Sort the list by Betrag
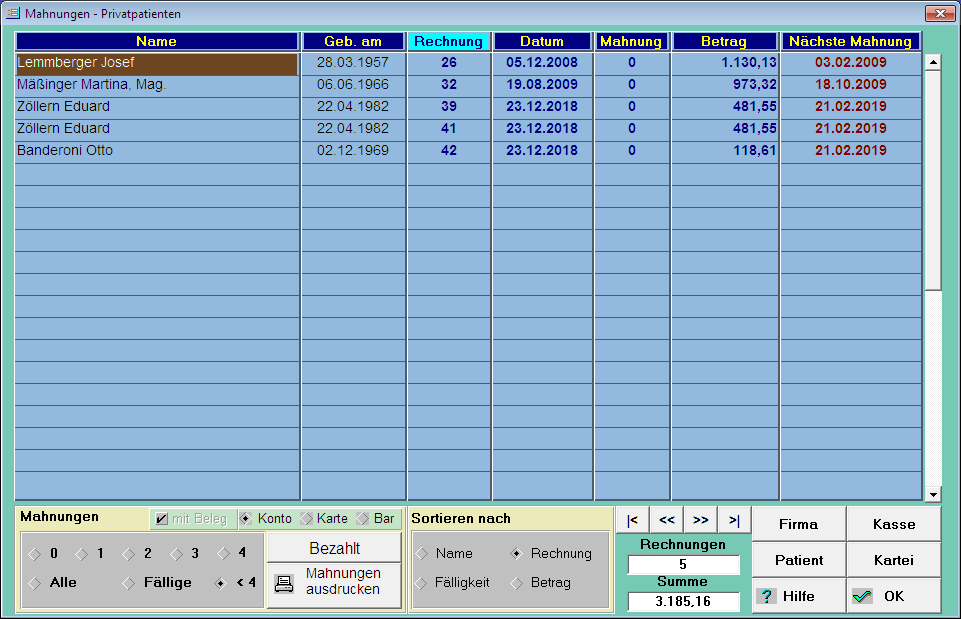Screen dimensions: 961x619 517,583
